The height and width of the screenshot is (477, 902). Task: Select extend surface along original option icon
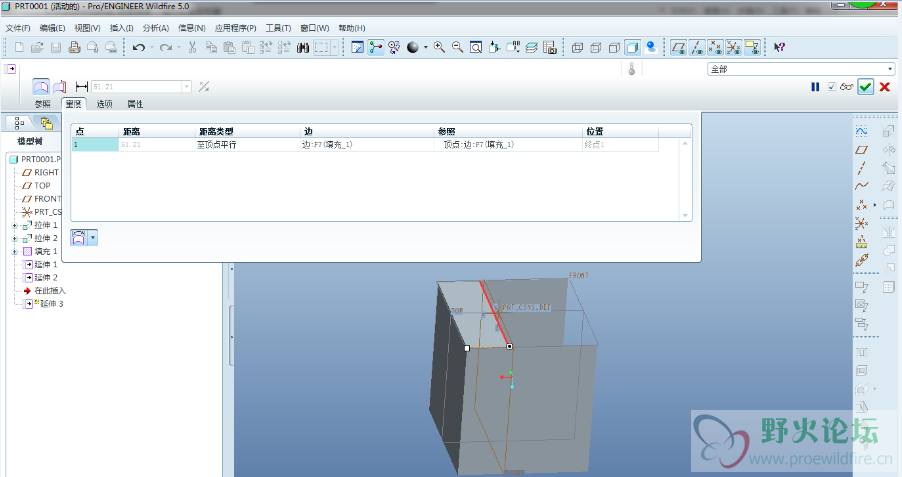coord(41,87)
